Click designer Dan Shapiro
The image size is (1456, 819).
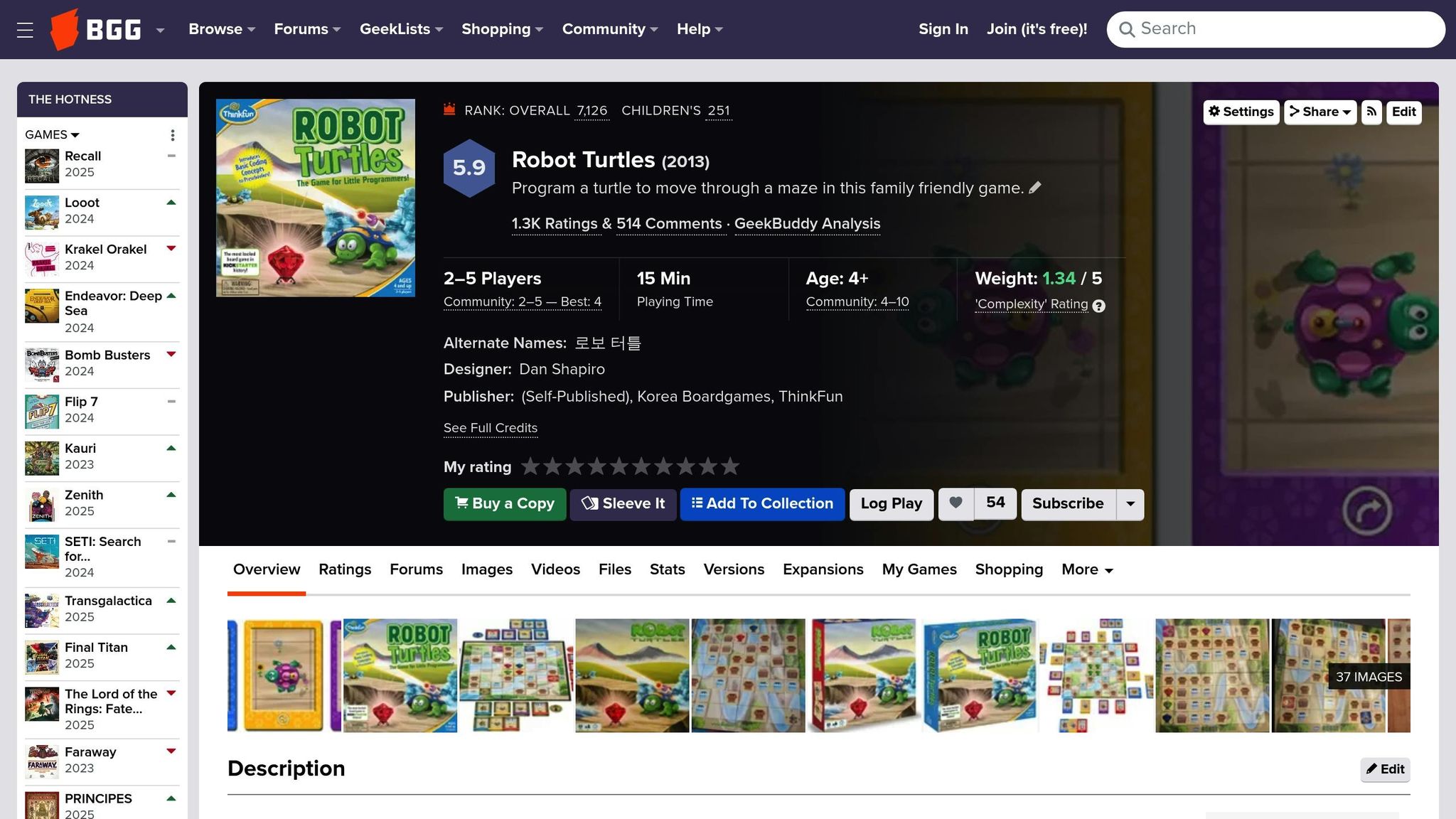point(562,369)
